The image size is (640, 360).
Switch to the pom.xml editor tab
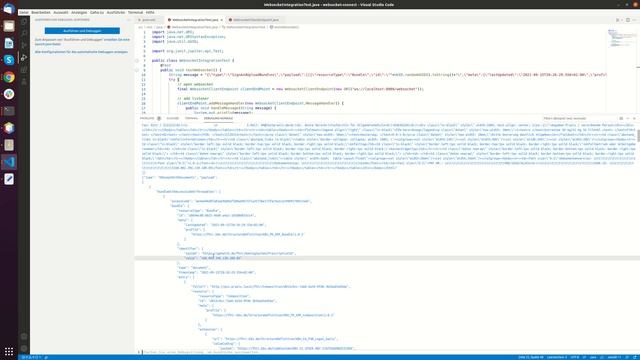pos(149,20)
